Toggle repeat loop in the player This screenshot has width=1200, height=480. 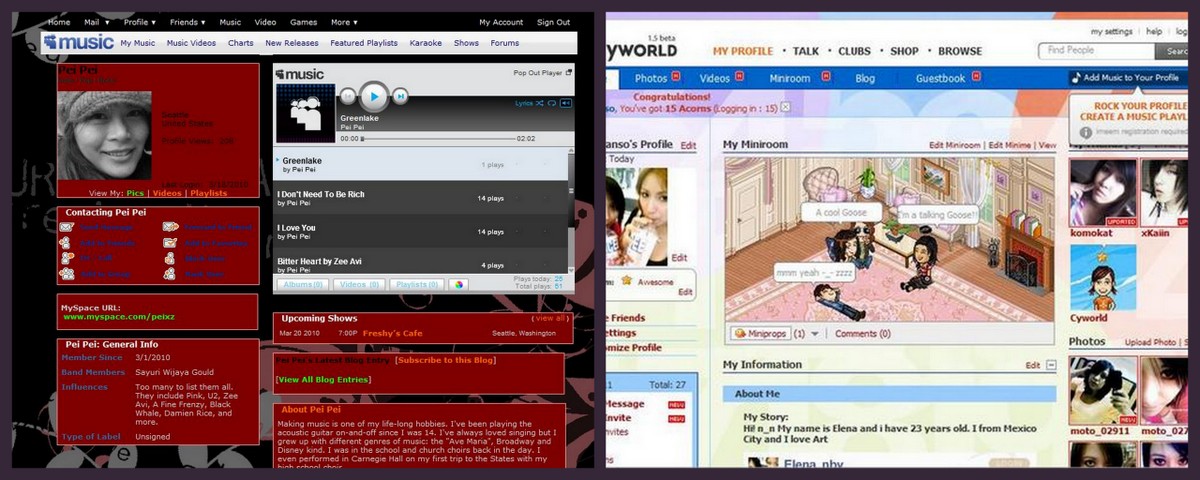tap(553, 103)
